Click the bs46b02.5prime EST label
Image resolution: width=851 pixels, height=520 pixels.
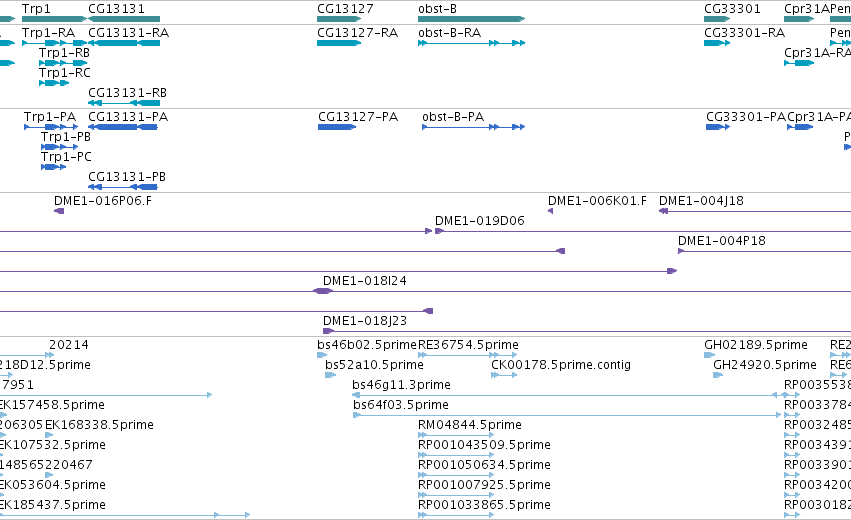367,345
